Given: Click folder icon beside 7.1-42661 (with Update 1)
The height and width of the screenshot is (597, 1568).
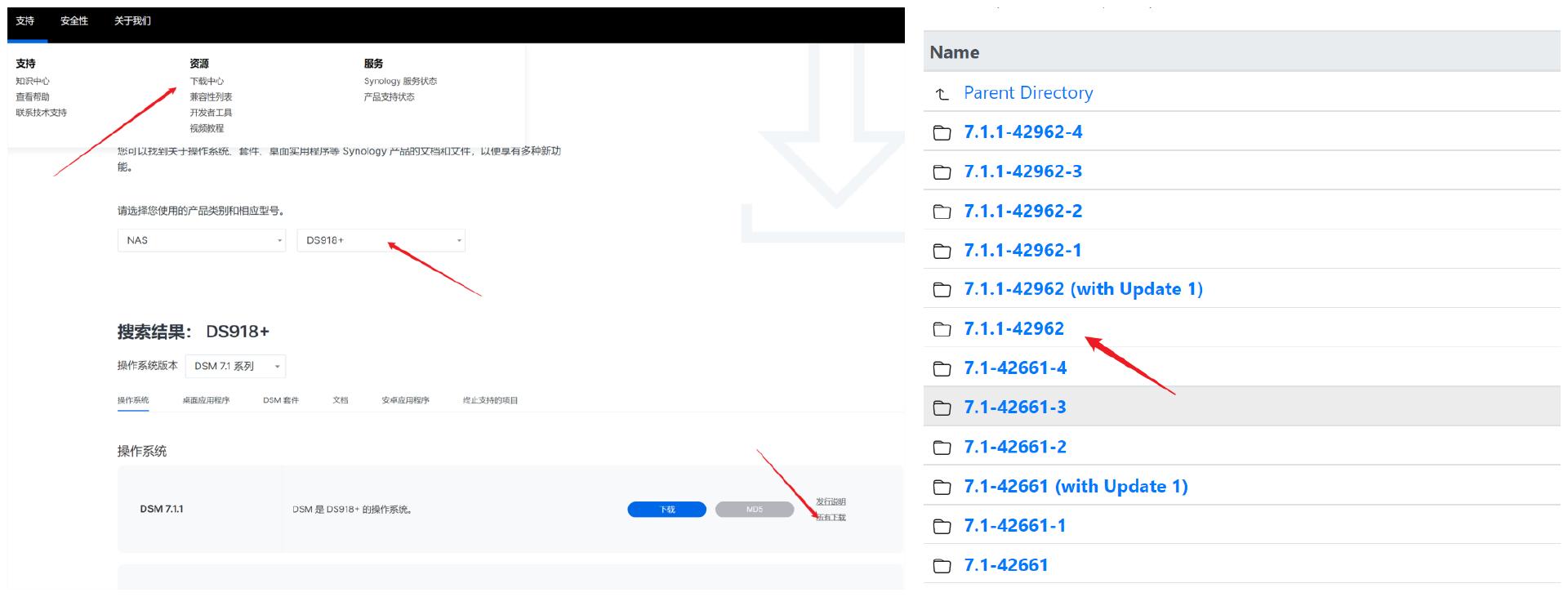Looking at the screenshot, I should pyautogui.click(x=942, y=488).
